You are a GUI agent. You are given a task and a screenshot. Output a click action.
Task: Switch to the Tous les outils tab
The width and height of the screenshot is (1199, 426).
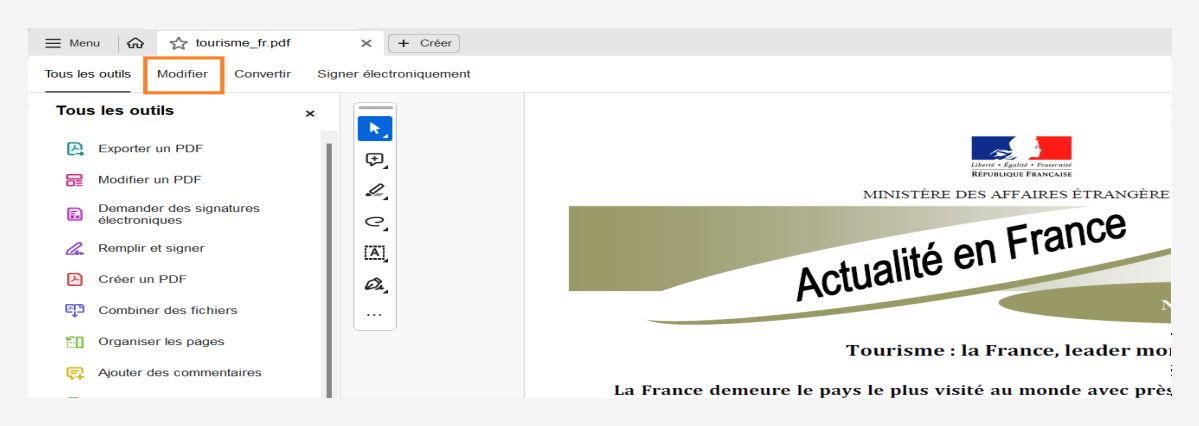pyautogui.click(x=87, y=74)
